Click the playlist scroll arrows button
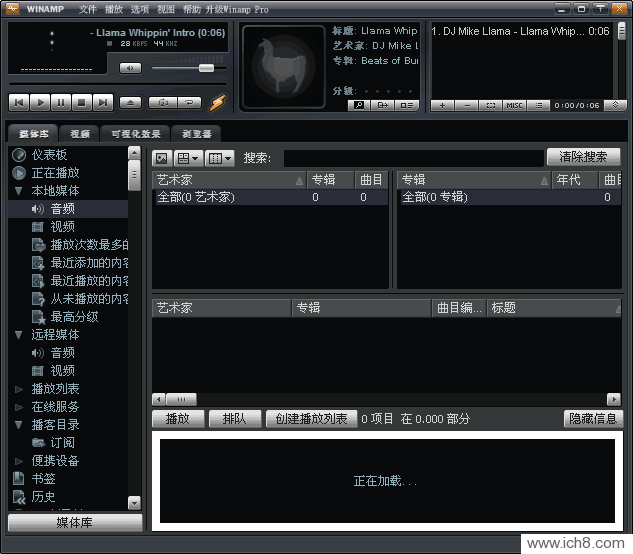Viewport: 633px width, 554px height. pyautogui.click(x=615, y=105)
